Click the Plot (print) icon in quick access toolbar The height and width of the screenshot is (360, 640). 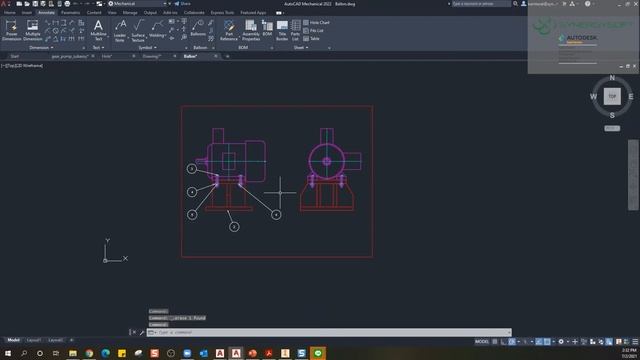point(67,4)
